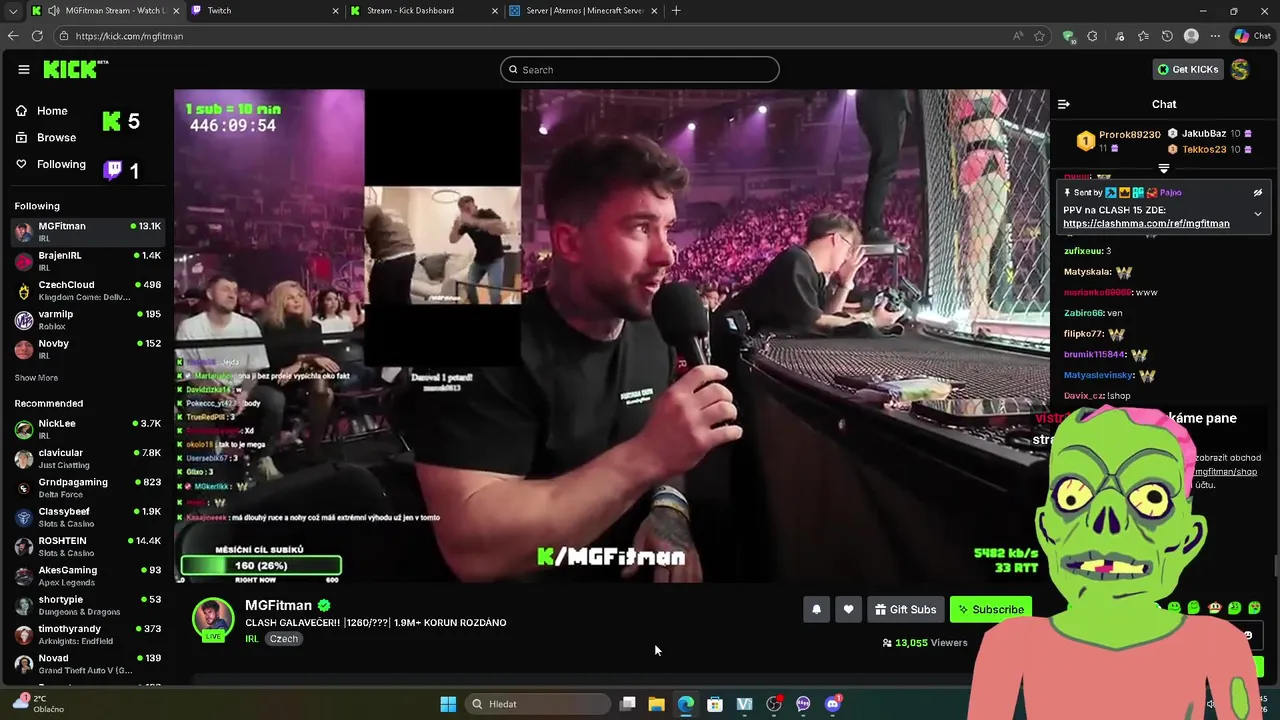Viewport: 1280px width, 720px height.
Task: Toggle Read Aloud in address bar
Action: (1018, 36)
